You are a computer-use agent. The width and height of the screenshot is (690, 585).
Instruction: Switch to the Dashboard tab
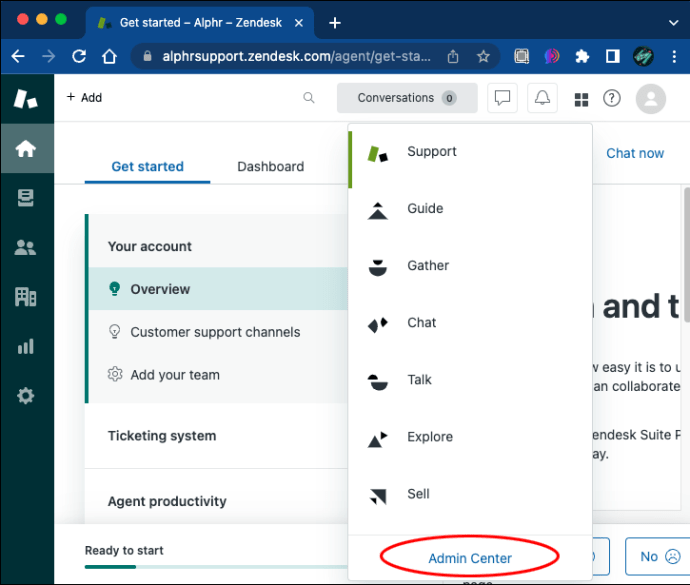click(x=271, y=167)
